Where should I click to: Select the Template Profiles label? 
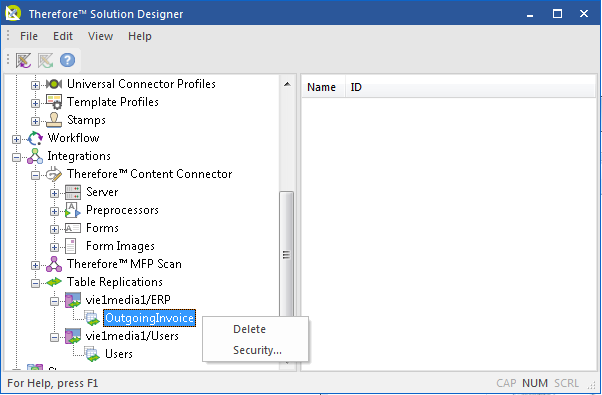point(112,102)
